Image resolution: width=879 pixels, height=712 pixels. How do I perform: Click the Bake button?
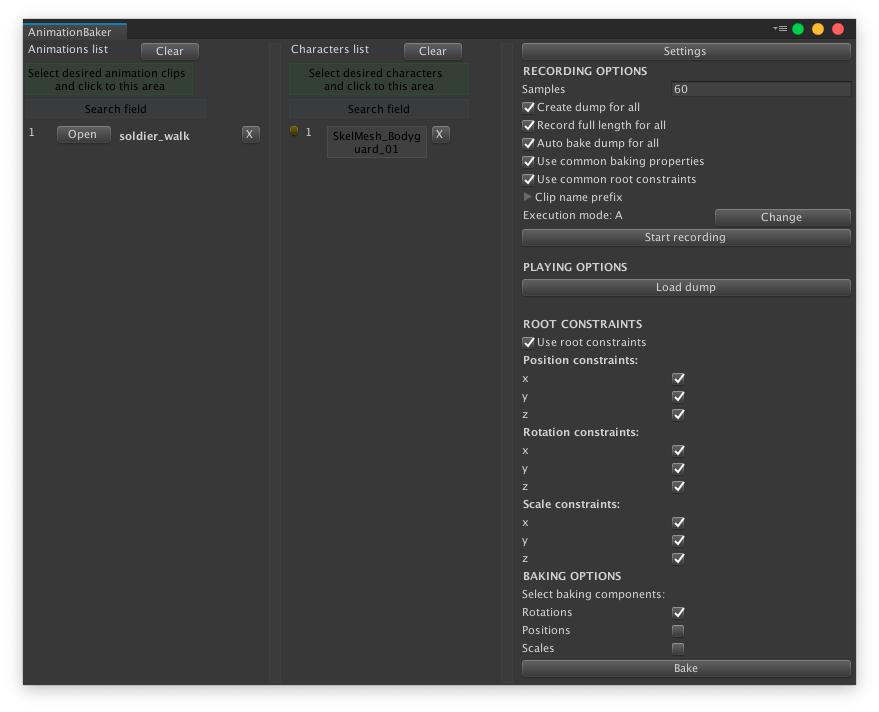click(686, 668)
